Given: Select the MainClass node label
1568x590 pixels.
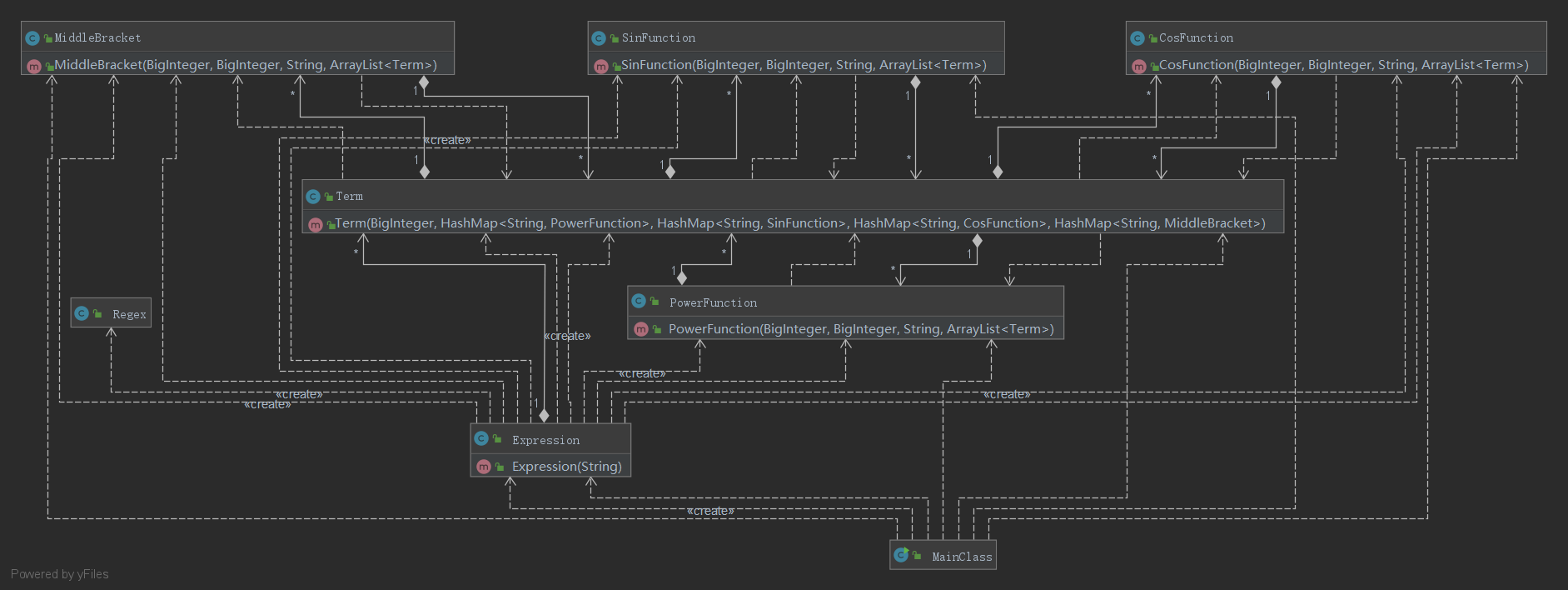Looking at the screenshot, I should [962, 557].
